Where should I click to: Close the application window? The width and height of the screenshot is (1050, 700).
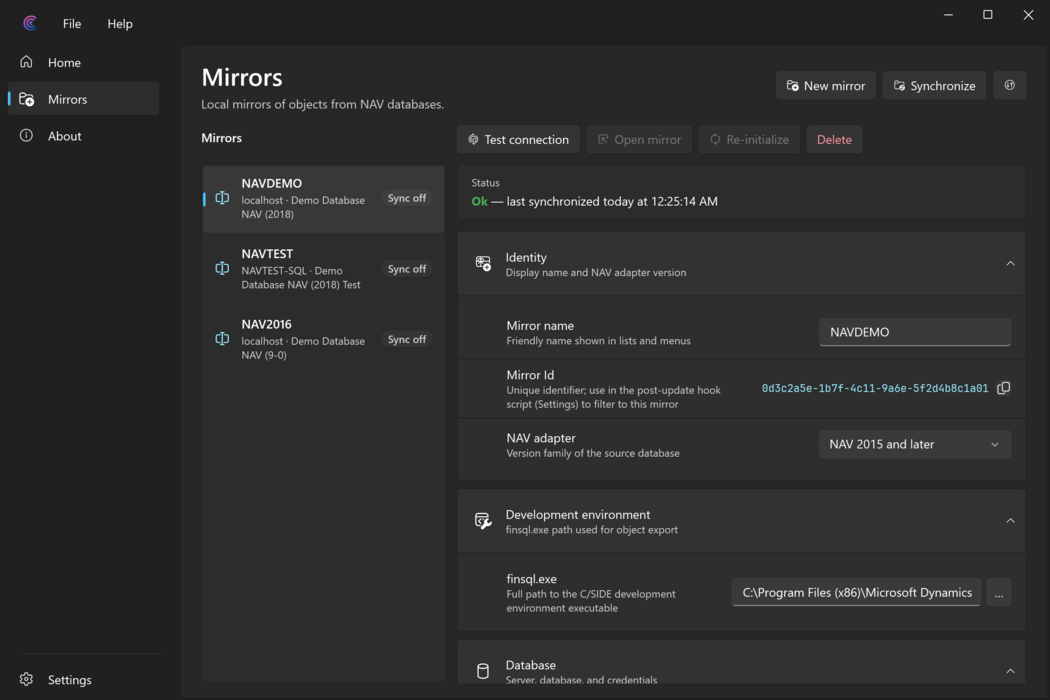click(x=1029, y=15)
